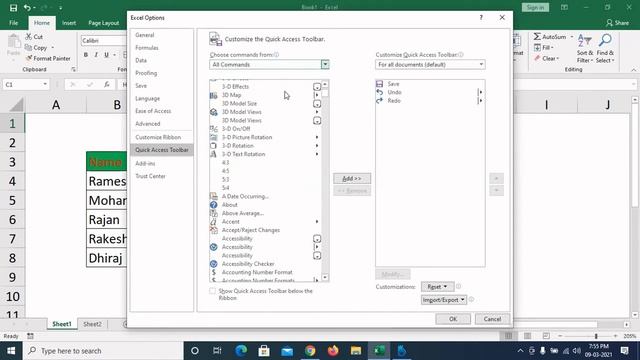Select cell containing Dhiraj
Screen dimensions: 640x360
[107, 258]
